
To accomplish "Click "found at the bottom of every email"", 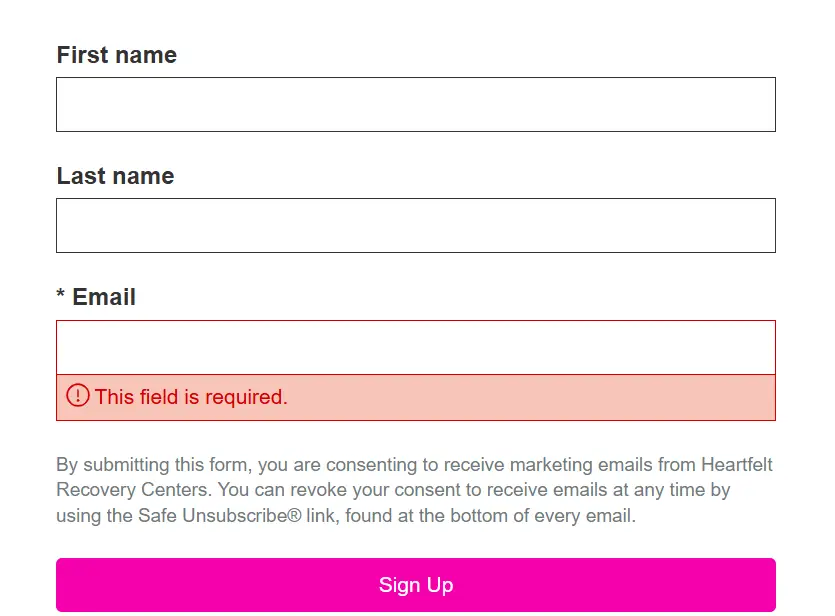I will (x=489, y=515).
